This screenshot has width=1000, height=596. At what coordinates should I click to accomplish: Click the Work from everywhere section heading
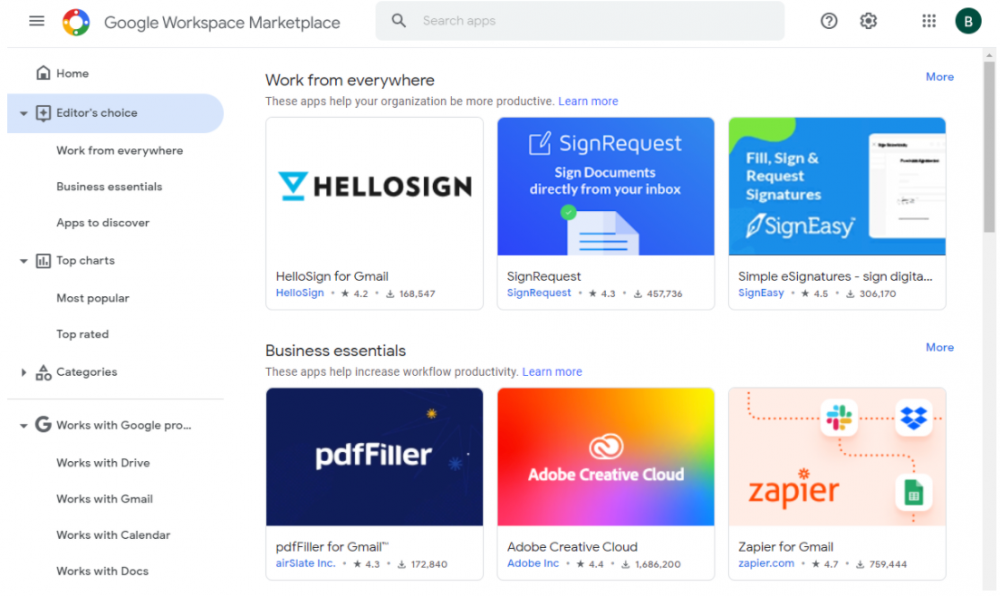point(349,80)
